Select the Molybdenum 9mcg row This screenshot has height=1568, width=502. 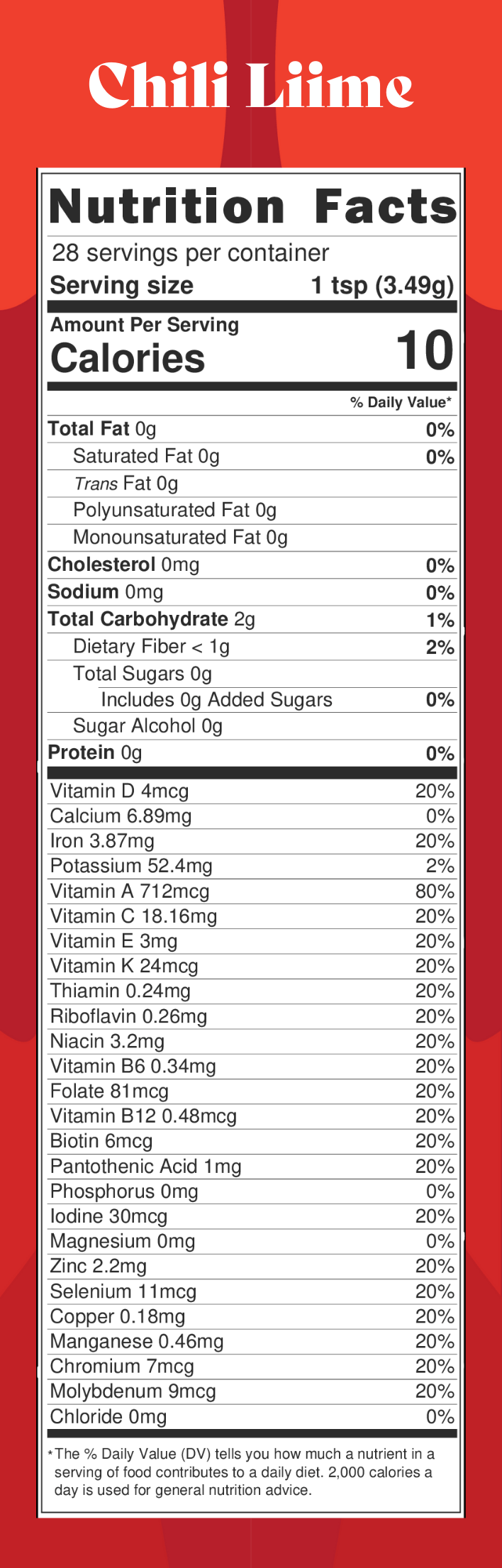[x=252, y=1391]
